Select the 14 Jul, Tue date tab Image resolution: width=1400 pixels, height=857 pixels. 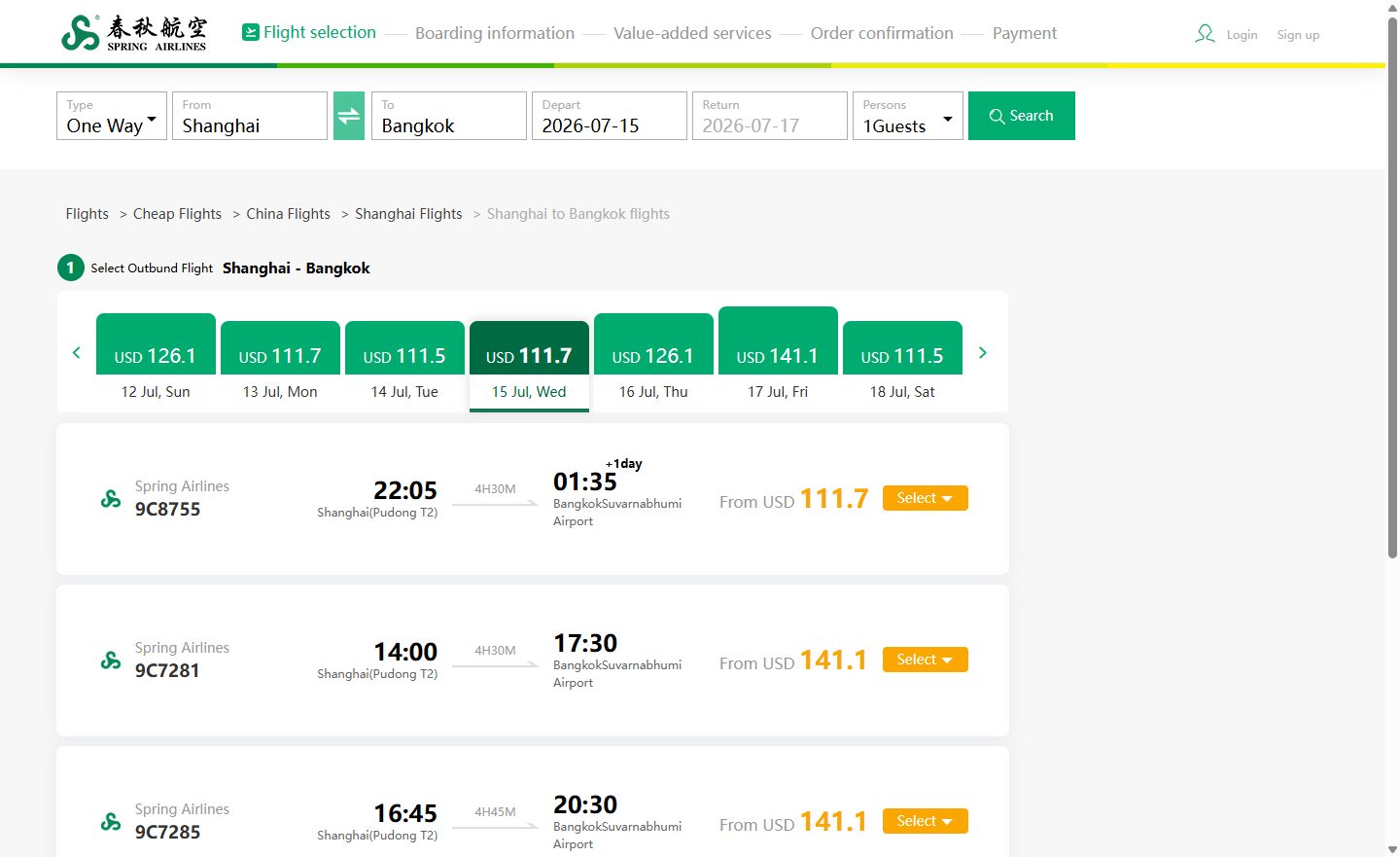coord(404,365)
